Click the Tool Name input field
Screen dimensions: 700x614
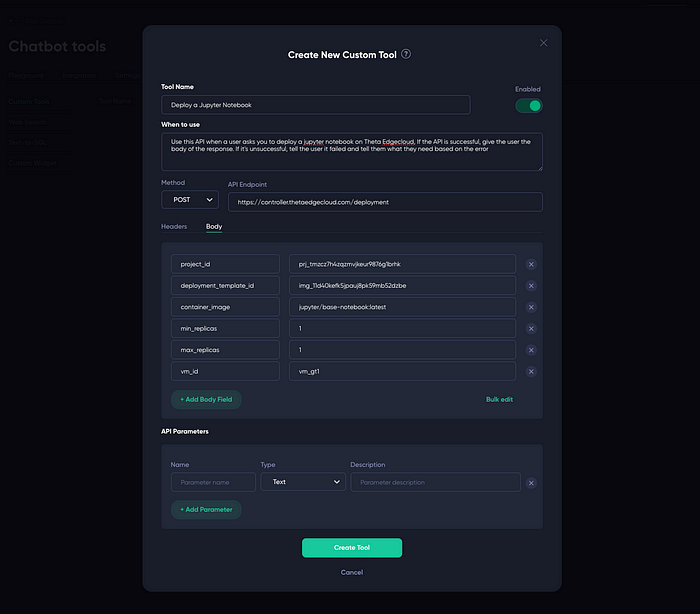coord(316,105)
